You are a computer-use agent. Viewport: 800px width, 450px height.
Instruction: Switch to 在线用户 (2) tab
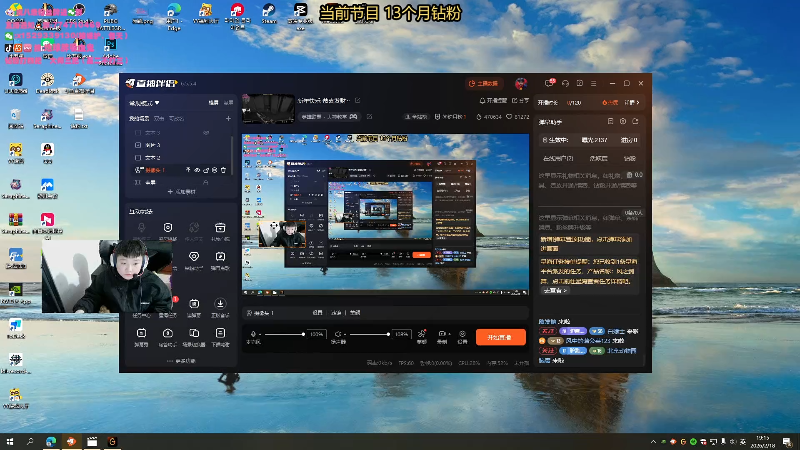[558, 159]
